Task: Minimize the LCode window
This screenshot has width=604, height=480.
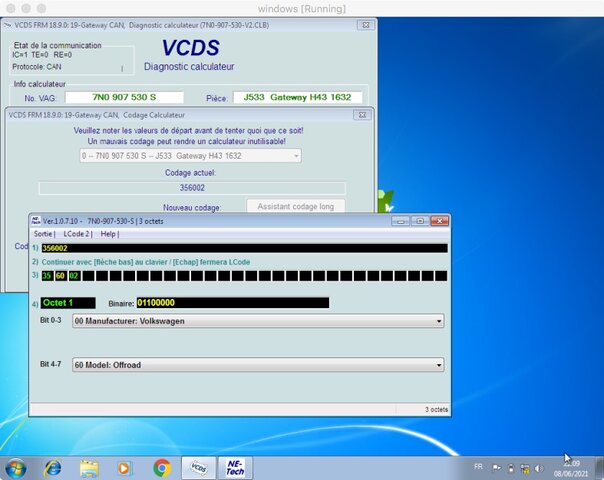Action: pos(401,221)
